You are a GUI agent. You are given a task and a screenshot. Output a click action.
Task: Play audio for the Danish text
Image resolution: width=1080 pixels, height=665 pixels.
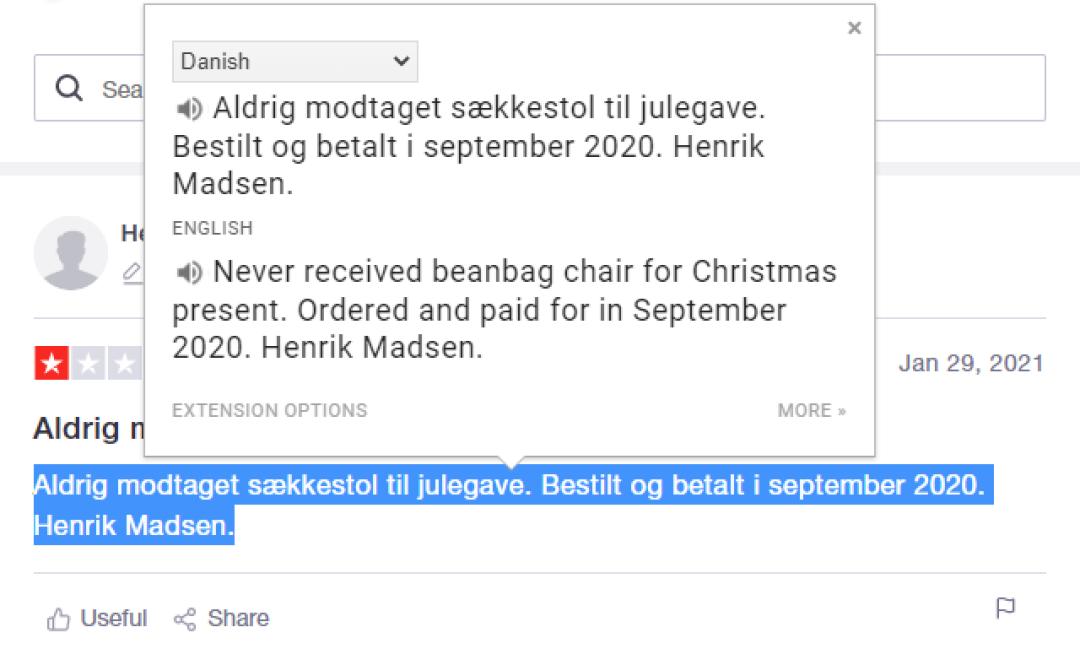click(x=188, y=108)
